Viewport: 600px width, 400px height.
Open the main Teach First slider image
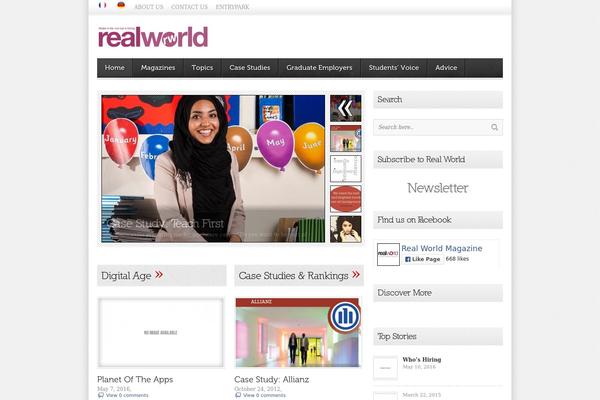point(213,168)
